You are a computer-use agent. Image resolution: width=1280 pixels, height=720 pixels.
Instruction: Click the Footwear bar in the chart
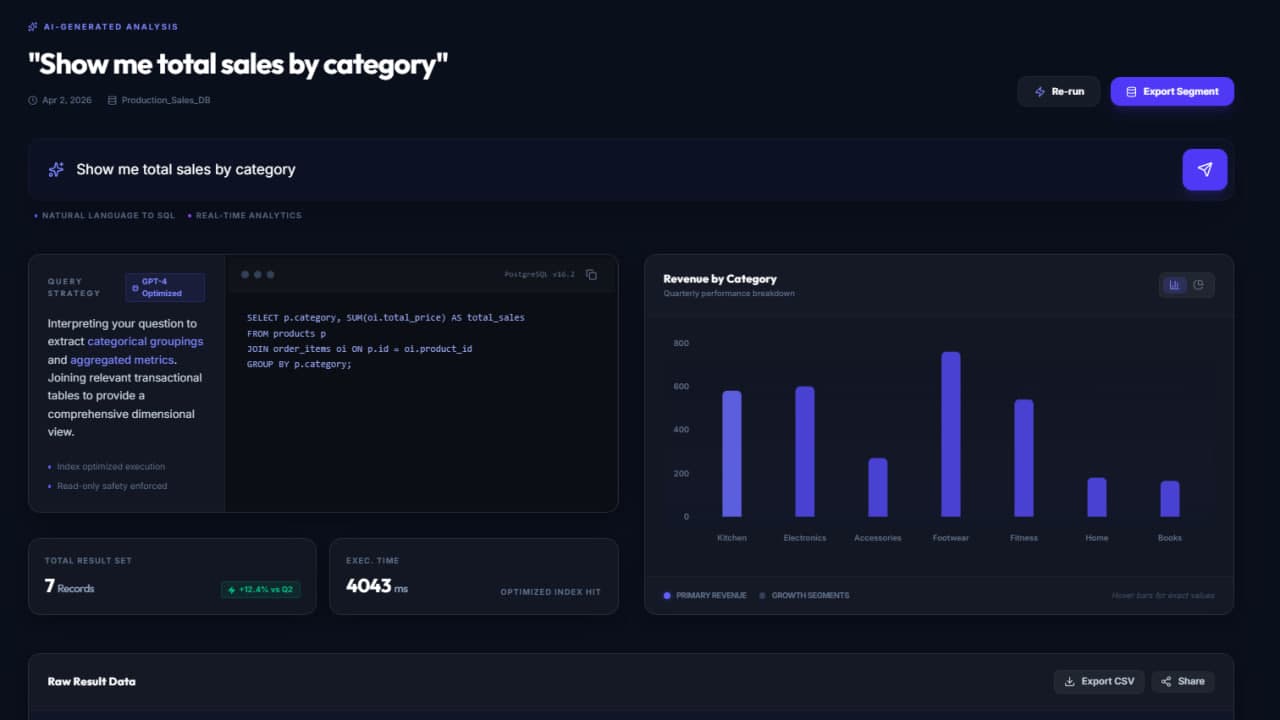coord(950,434)
